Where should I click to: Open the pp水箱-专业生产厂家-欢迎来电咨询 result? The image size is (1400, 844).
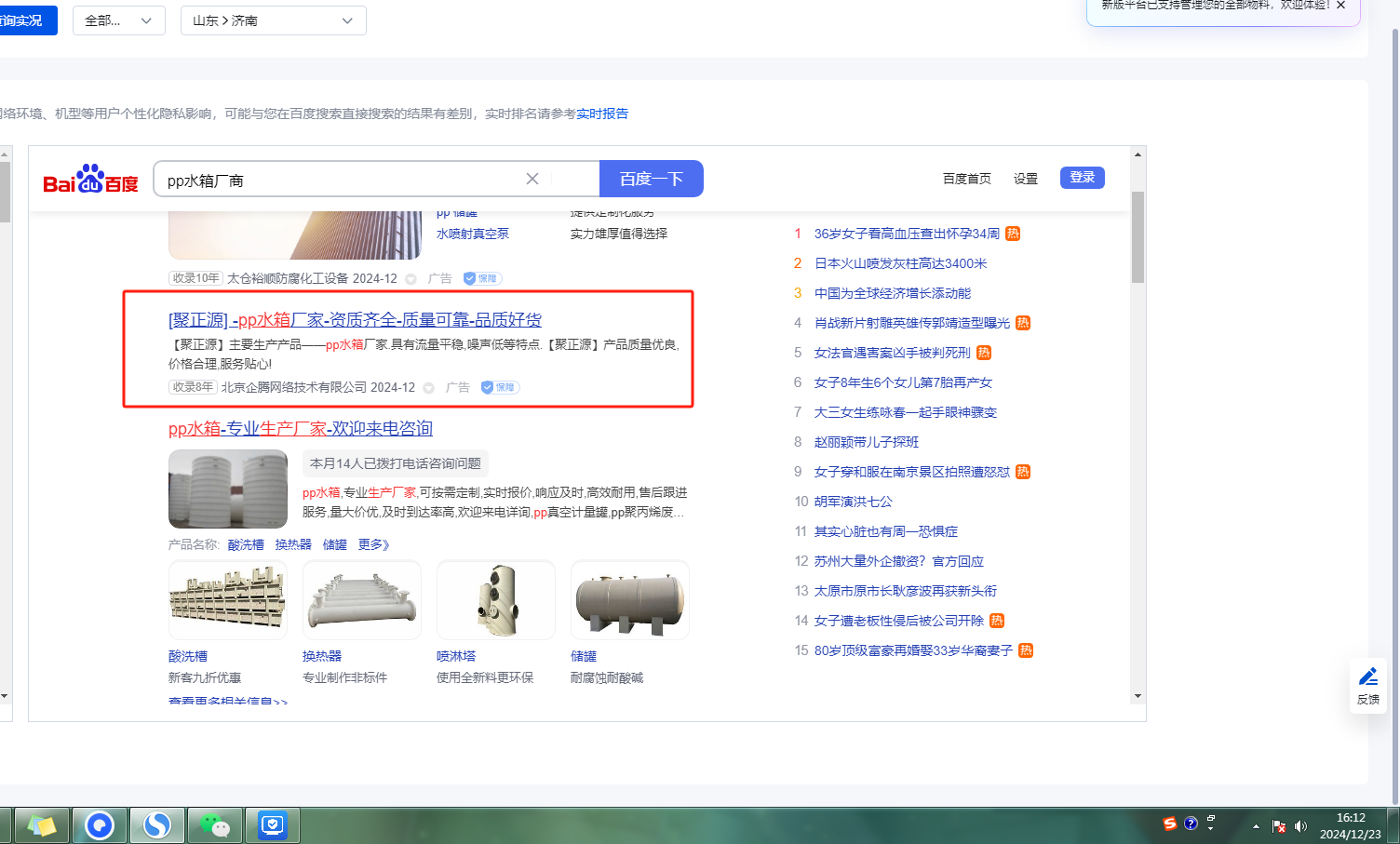pos(301,429)
